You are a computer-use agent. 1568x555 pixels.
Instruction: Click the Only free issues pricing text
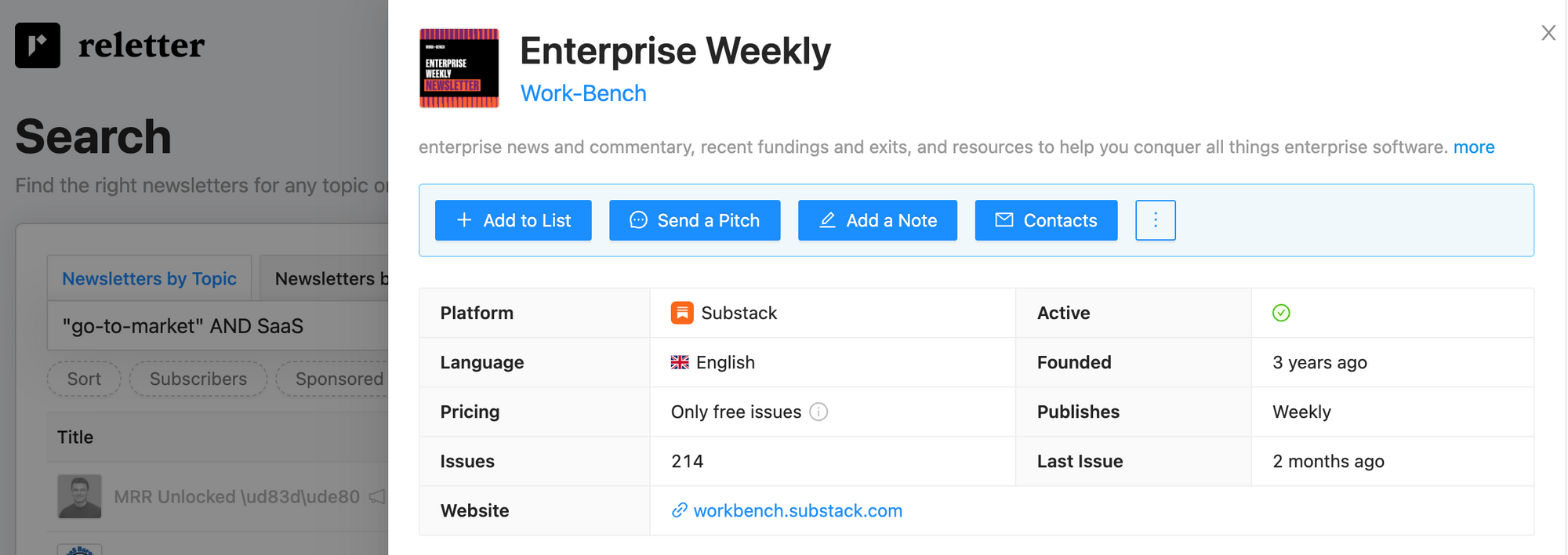pos(736,412)
